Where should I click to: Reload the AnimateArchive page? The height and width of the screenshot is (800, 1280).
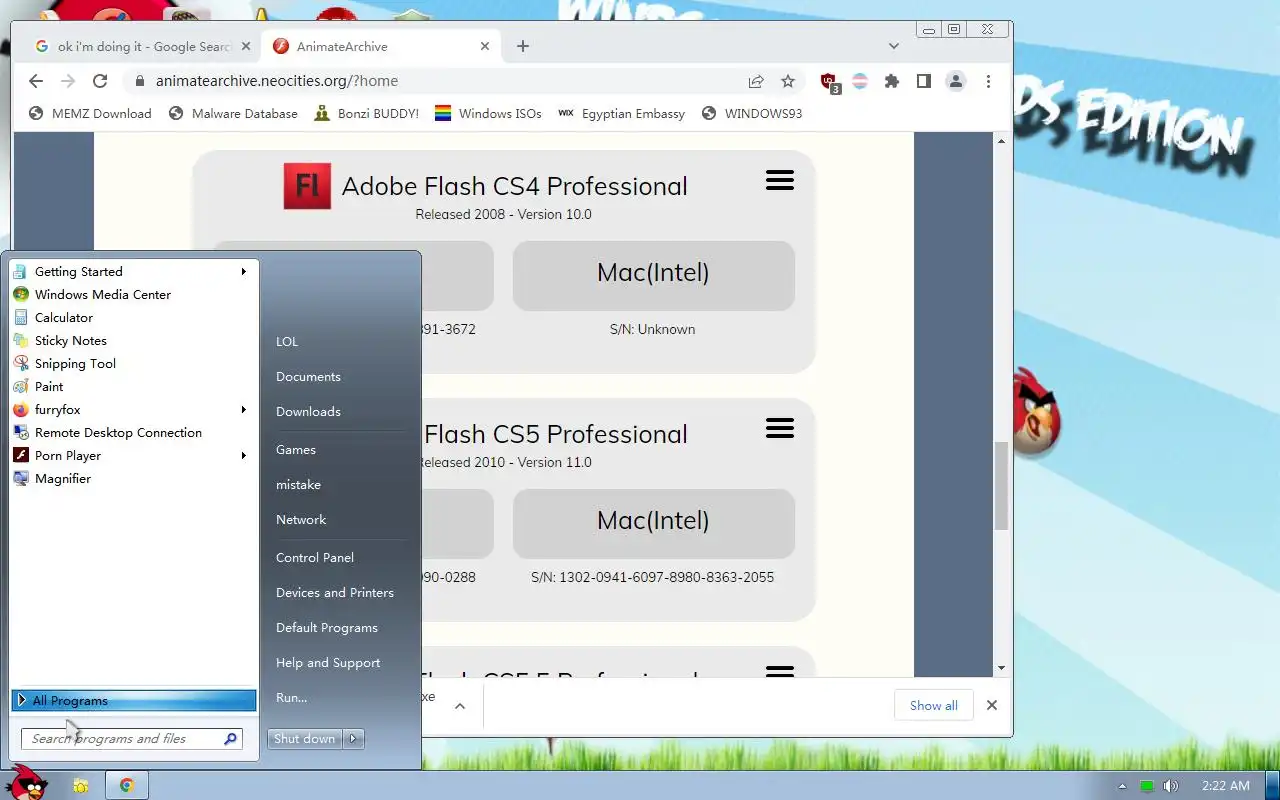point(100,81)
